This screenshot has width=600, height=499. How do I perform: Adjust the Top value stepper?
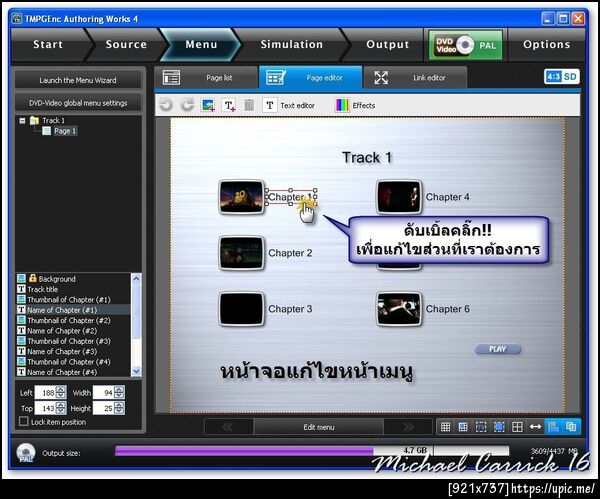61,408
